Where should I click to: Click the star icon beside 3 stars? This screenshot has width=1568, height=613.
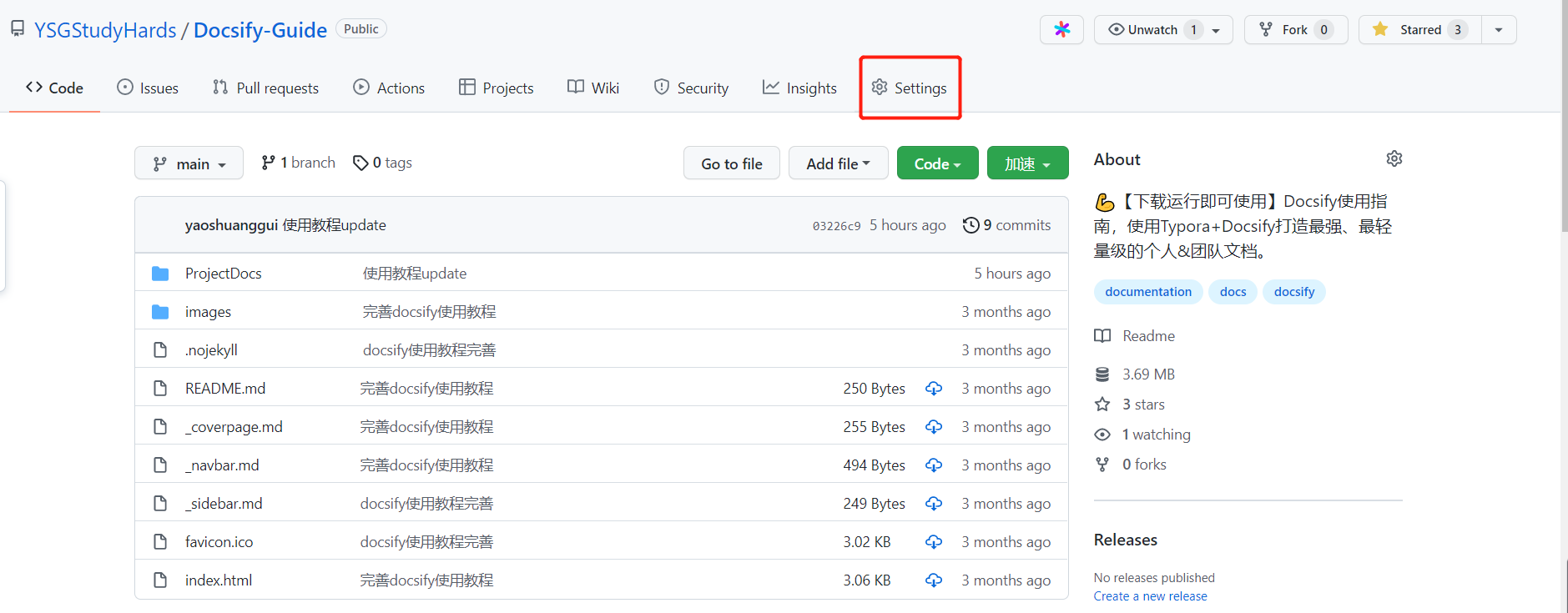tap(1102, 404)
